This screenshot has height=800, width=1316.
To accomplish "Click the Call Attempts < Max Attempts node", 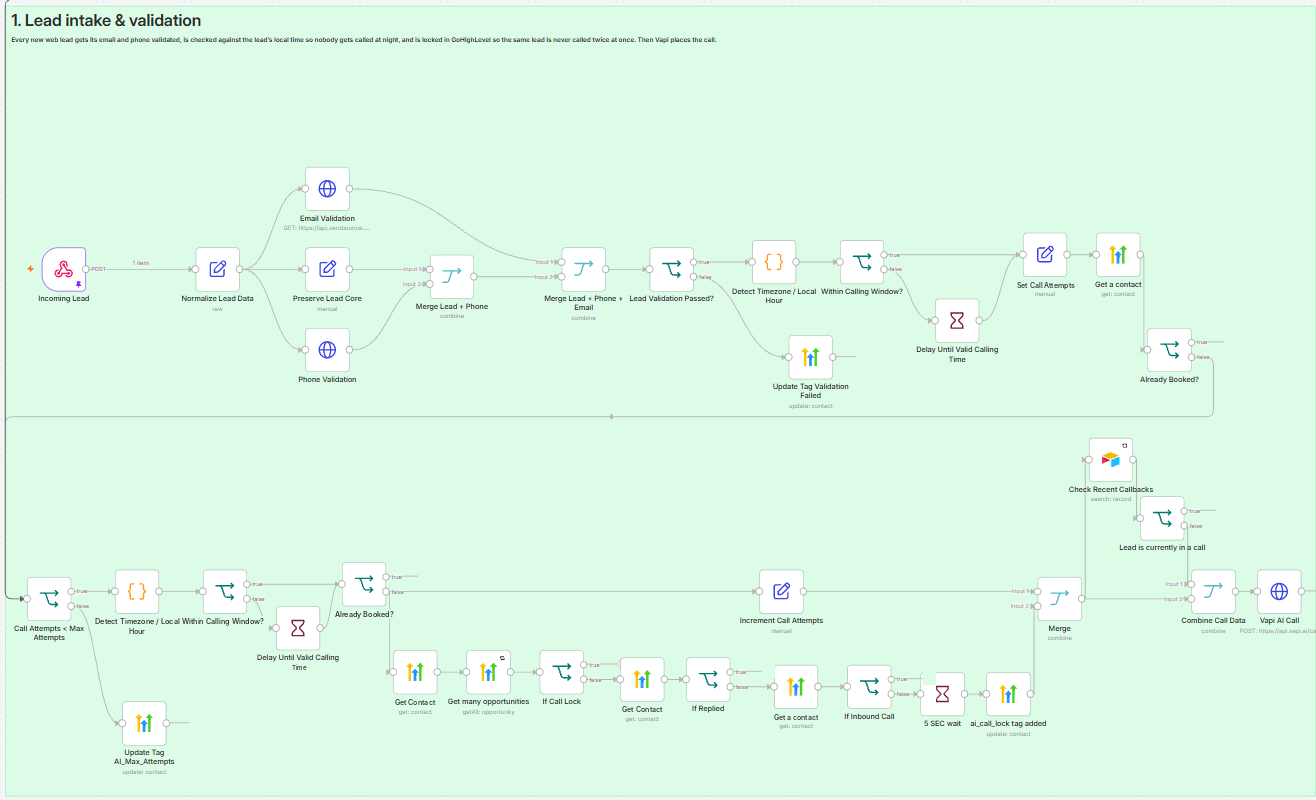I will [49, 599].
